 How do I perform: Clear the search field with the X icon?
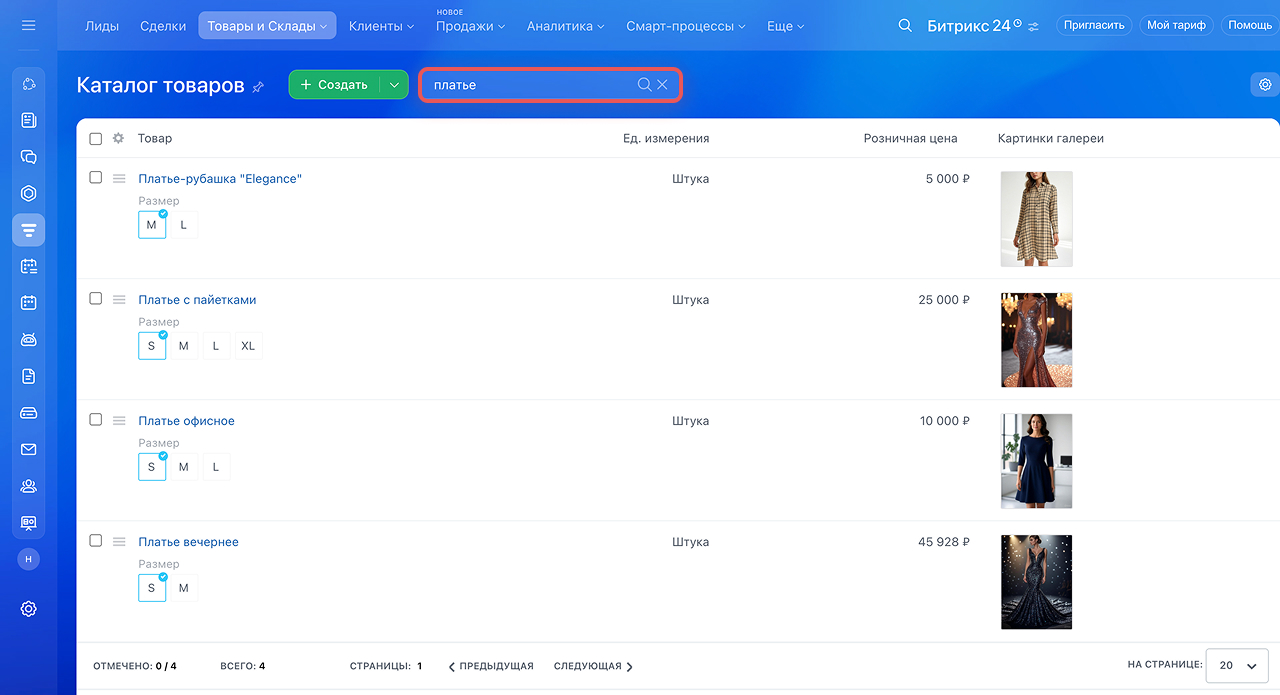tap(662, 85)
